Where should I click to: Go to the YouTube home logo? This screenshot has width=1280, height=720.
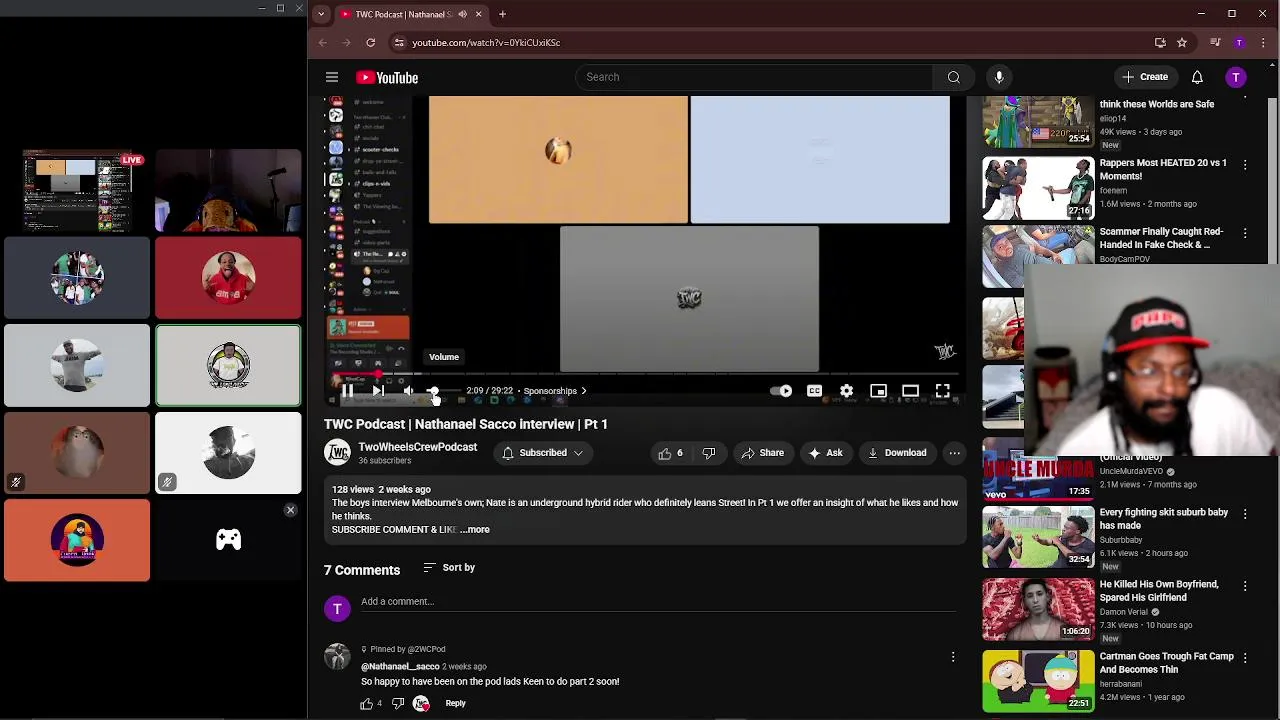coord(387,77)
